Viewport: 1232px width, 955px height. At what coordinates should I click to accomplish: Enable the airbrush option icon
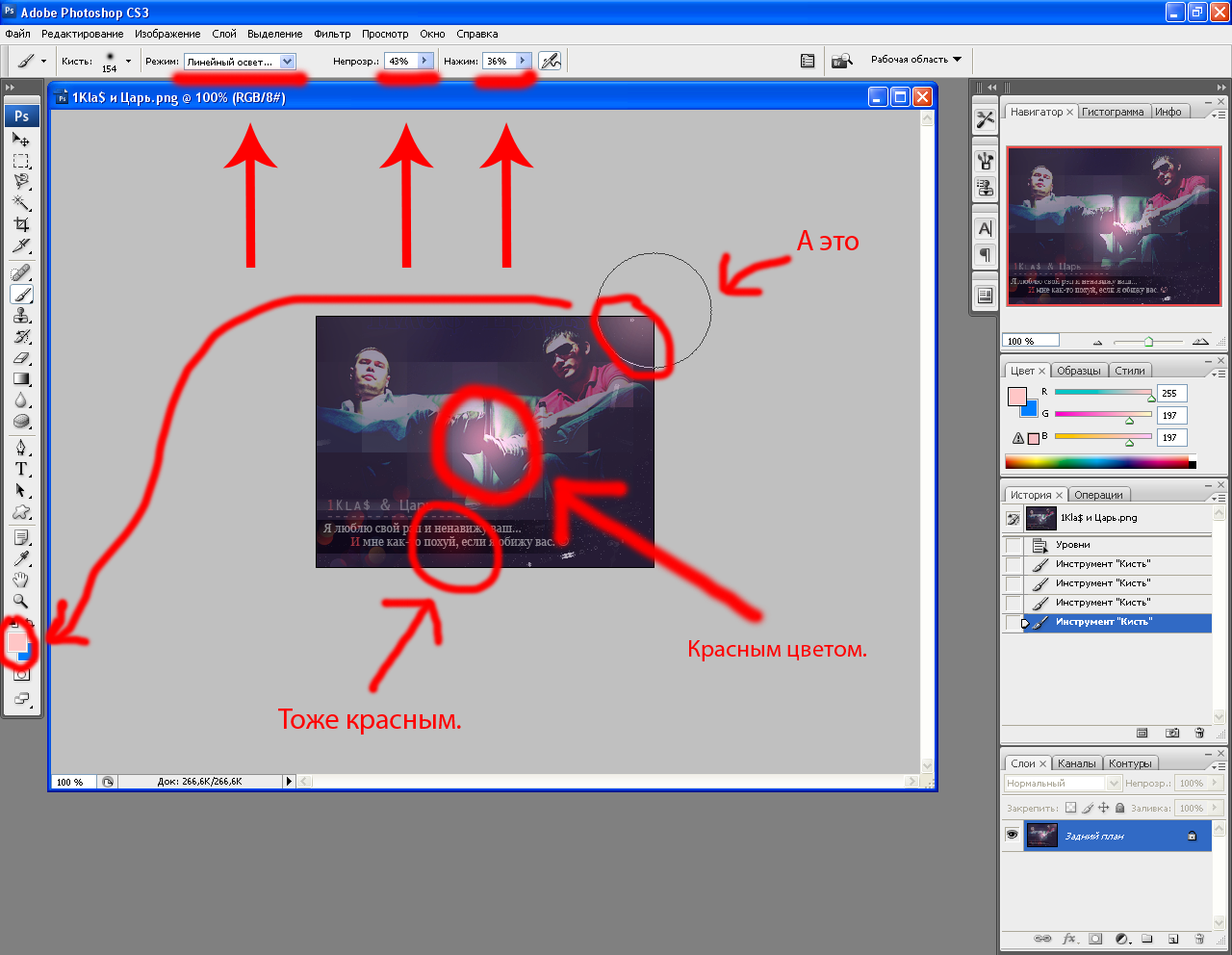(x=550, y=61)
